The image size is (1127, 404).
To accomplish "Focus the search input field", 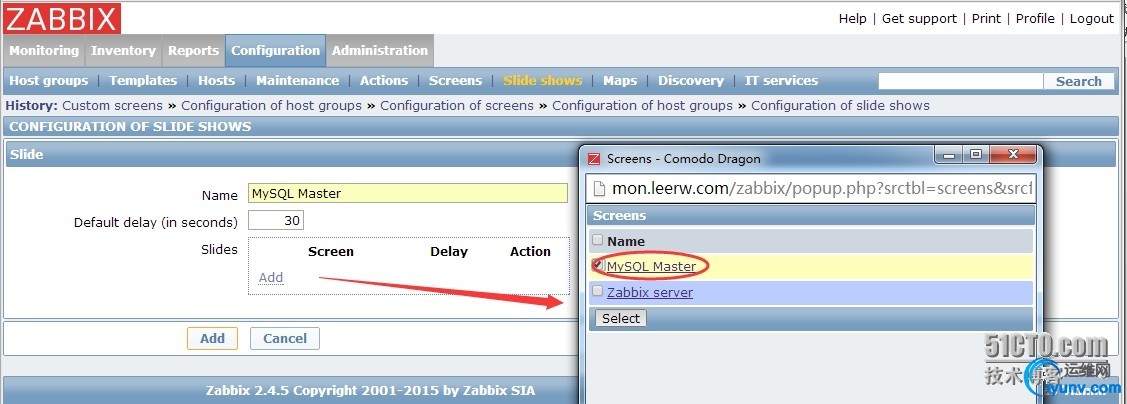I will pyautogui.click(x=960, y=81).
